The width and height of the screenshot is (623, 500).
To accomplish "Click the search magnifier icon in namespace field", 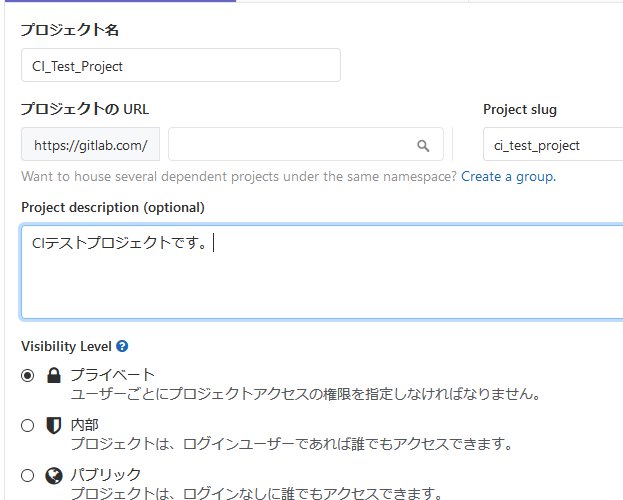I will pyautogui.click(x=423, y=145).
